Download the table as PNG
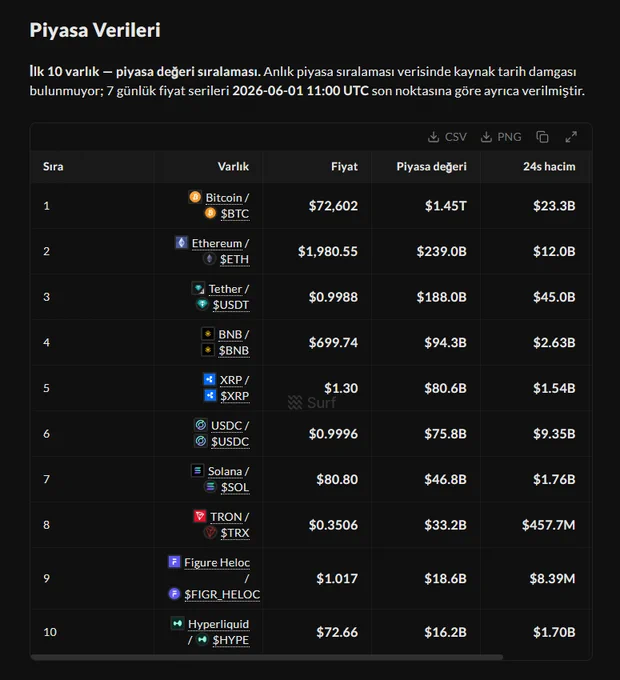Viewport: 620px width, 680px height. [x=501, y=137]
